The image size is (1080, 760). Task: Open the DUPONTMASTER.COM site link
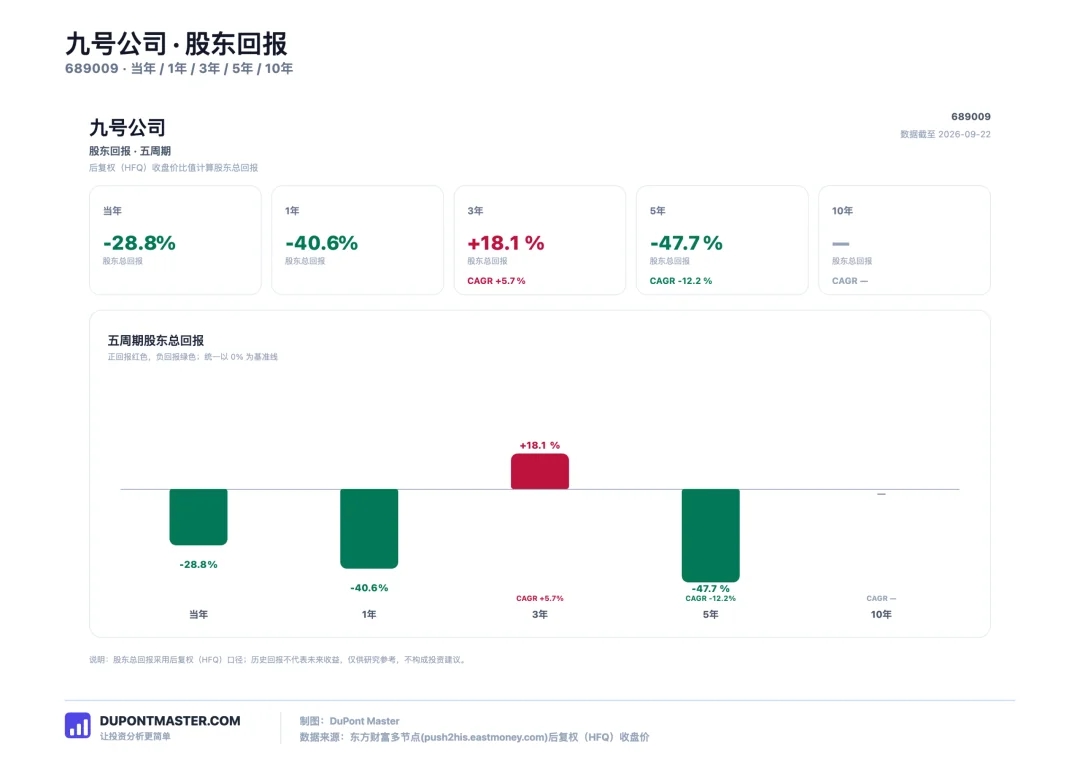[x=170, y=721]
